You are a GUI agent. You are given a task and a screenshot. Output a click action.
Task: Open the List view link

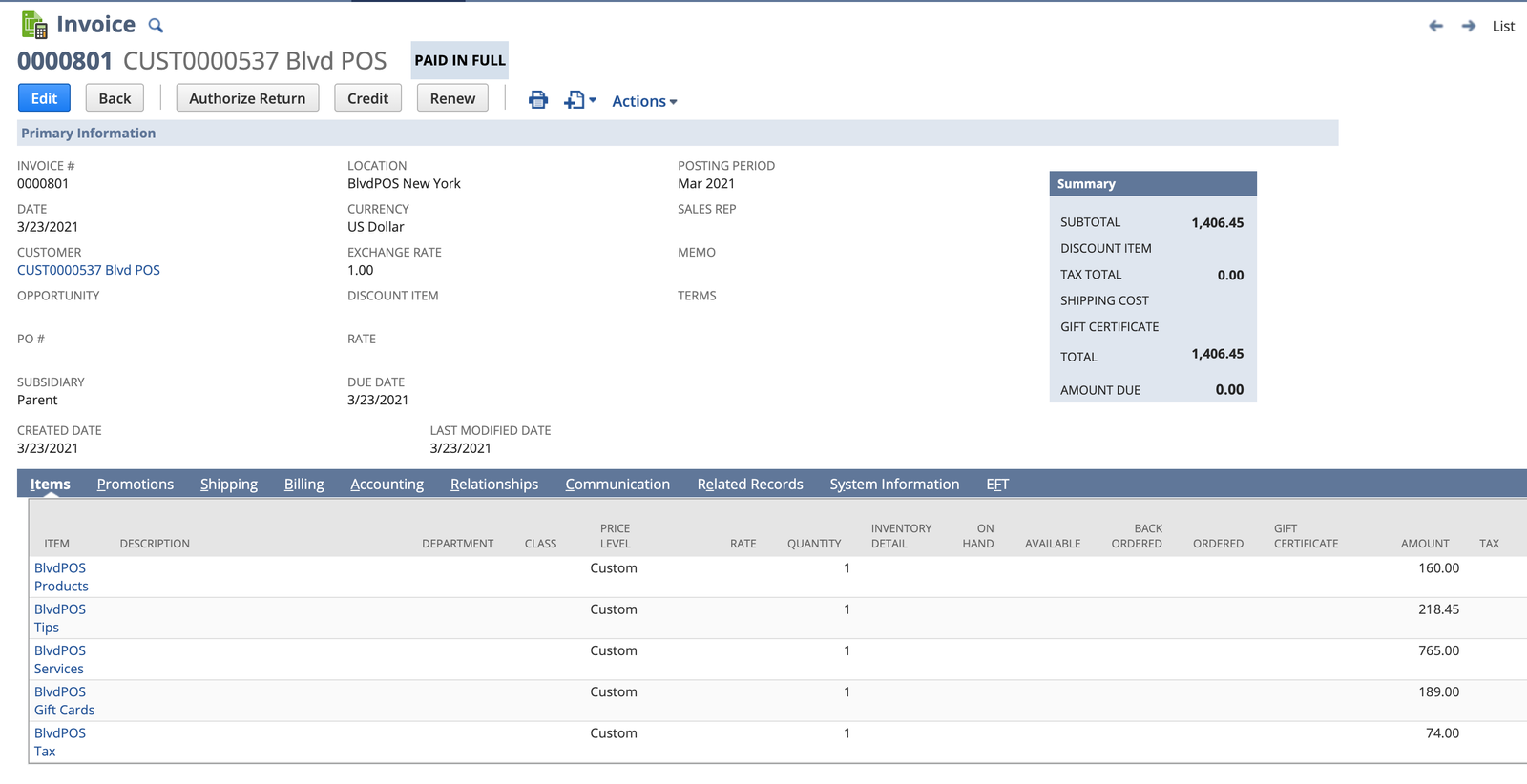pos(1503,26)
